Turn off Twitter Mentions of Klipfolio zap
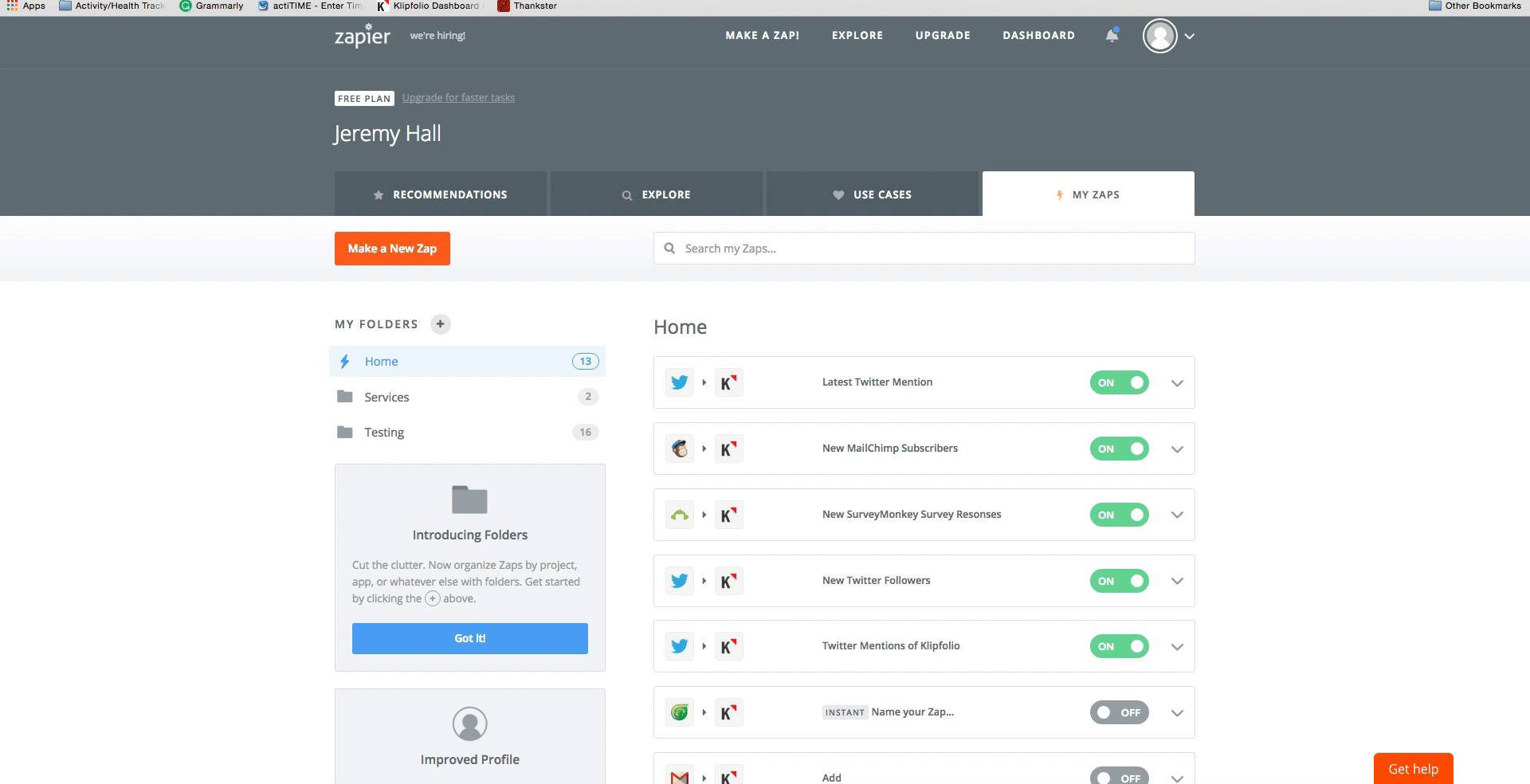Screen dimensions: 1530x784 (1120, 646)
